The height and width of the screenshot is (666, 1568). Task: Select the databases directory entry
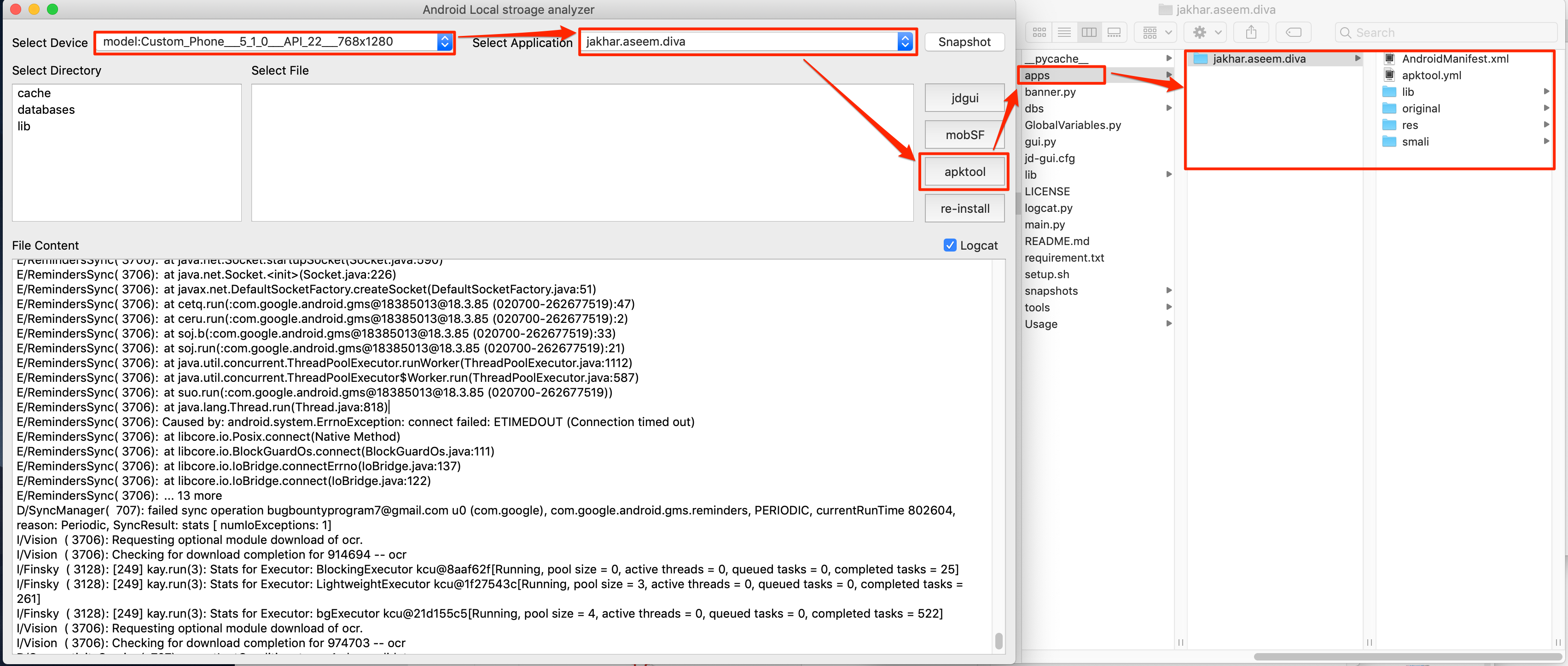tap(46, 110)
